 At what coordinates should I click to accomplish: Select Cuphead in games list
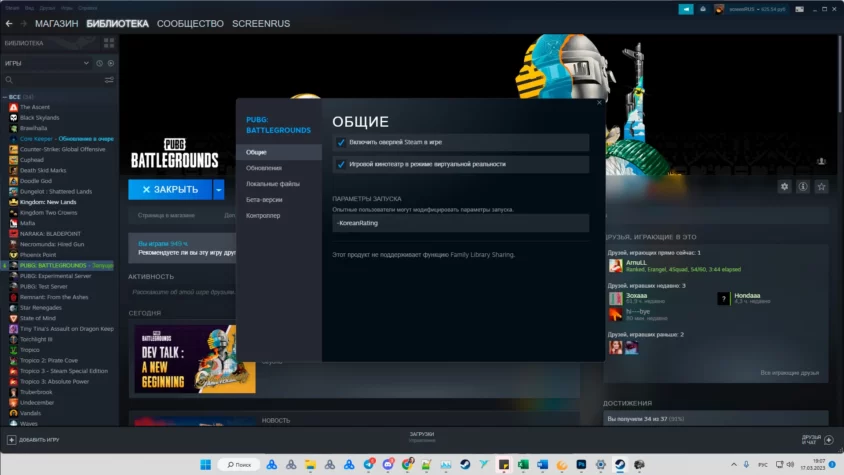tap(32, 160)
